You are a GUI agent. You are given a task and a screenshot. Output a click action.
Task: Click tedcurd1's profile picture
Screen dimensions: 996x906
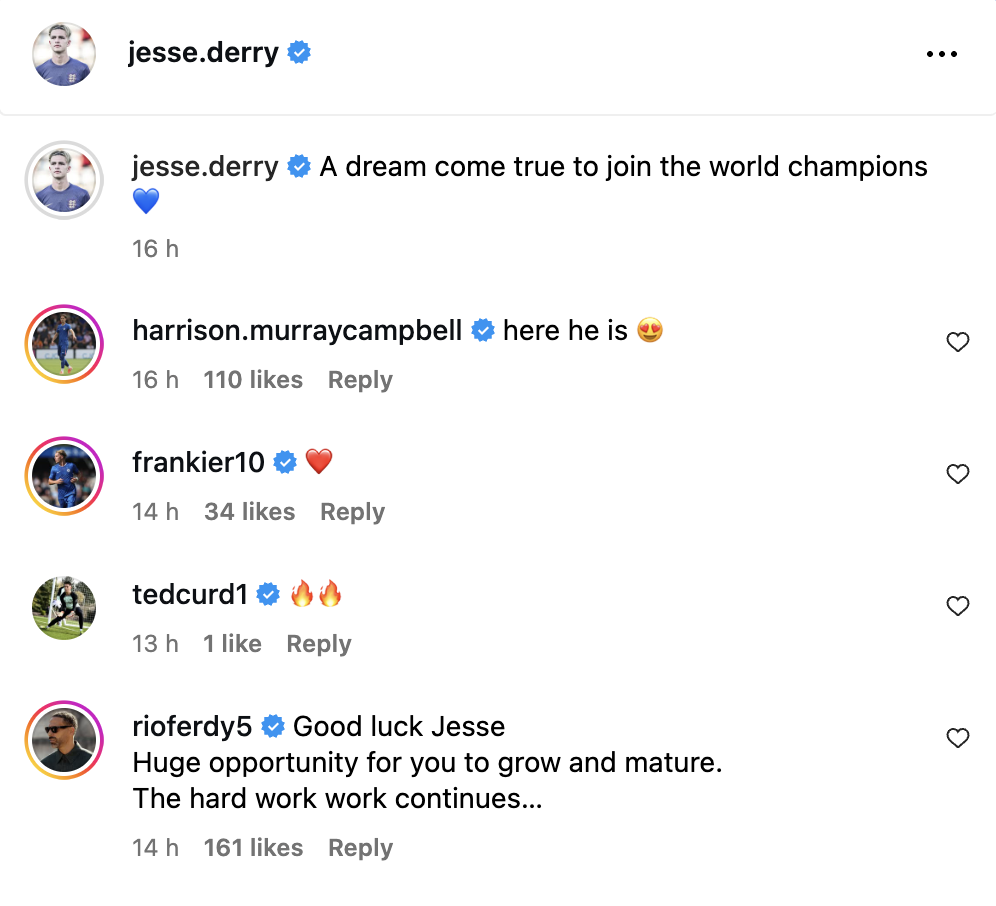64,607
